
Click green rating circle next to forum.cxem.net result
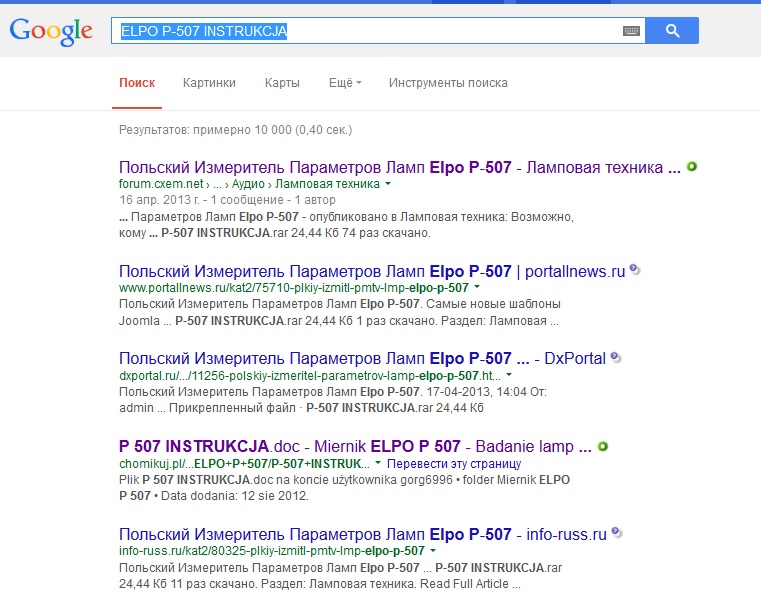click(692, 167)
